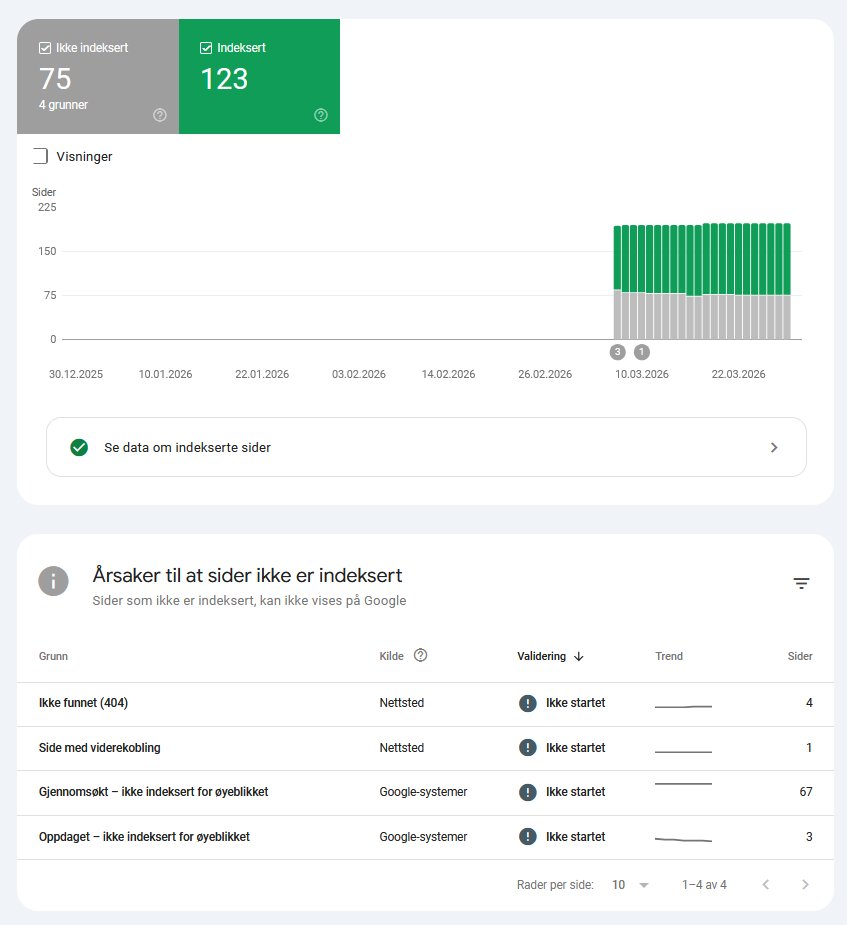Click the filter icon in the Årsaker panel
Viewport: 847px width, 925px height.
pos(801,582)
